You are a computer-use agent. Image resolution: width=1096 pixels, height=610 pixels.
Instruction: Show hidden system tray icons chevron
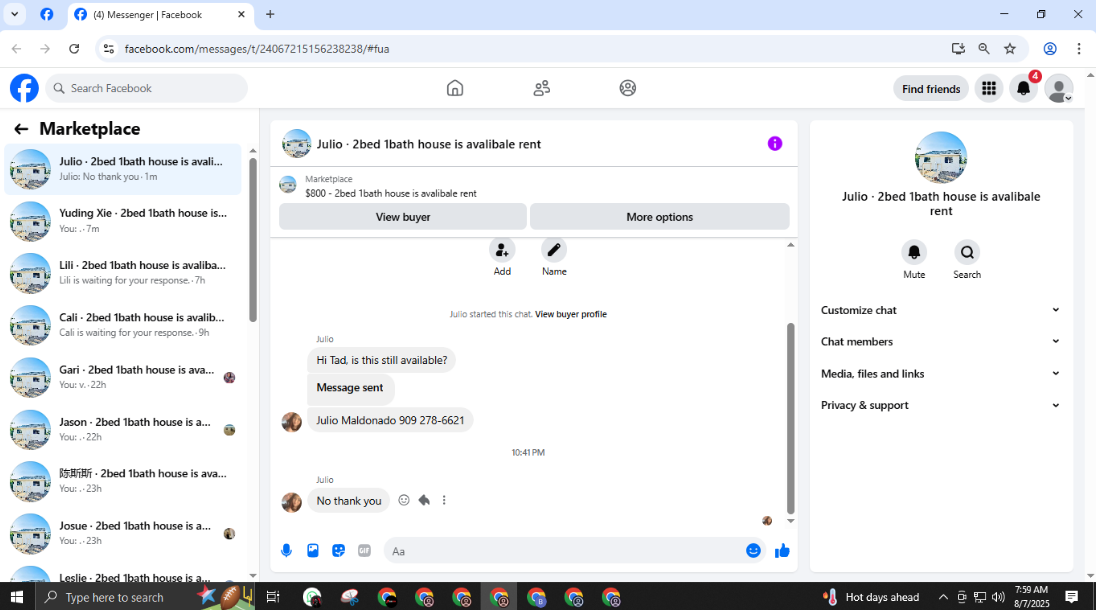click(943, 597)
